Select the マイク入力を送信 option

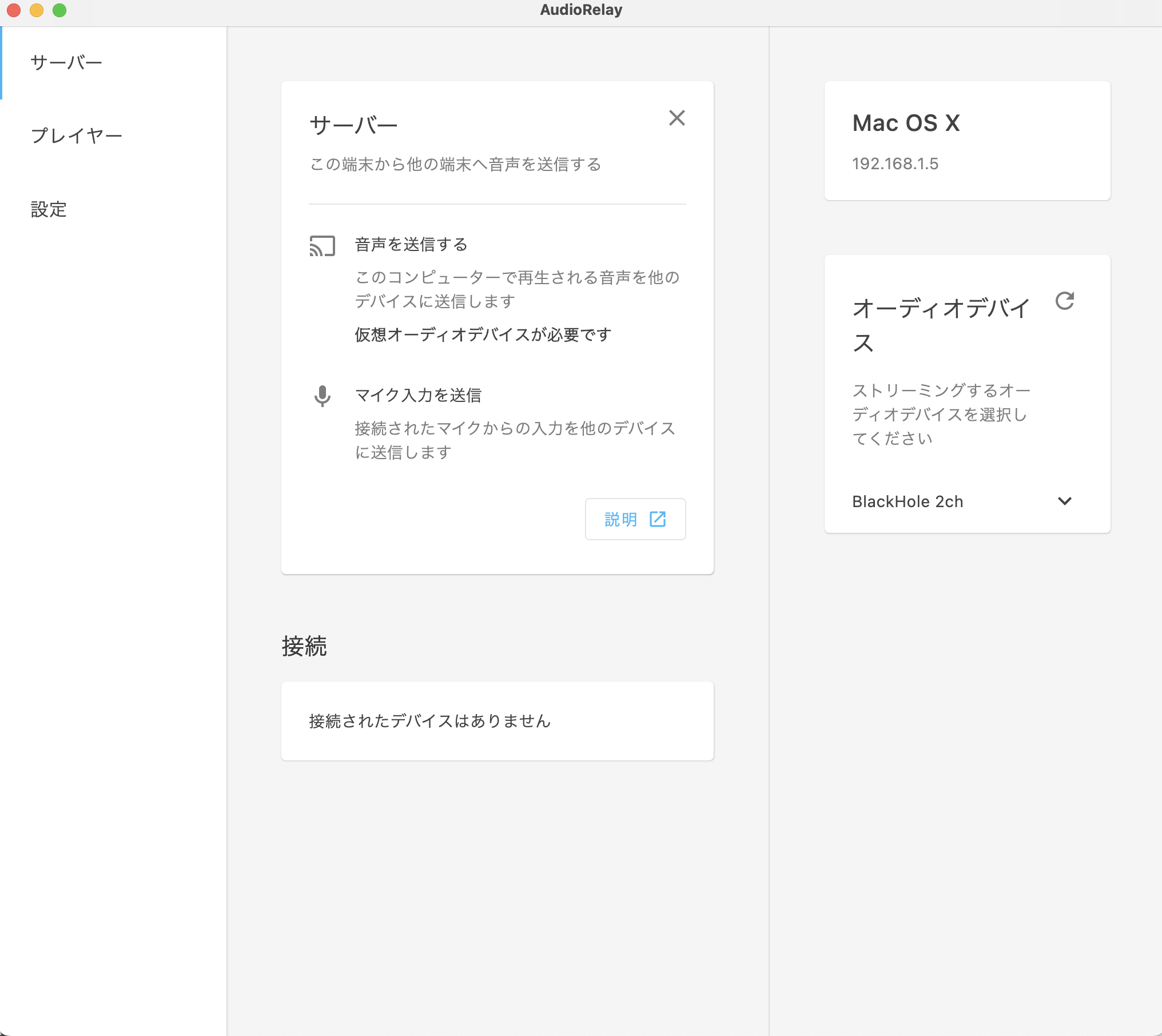[x=418, y=395]
